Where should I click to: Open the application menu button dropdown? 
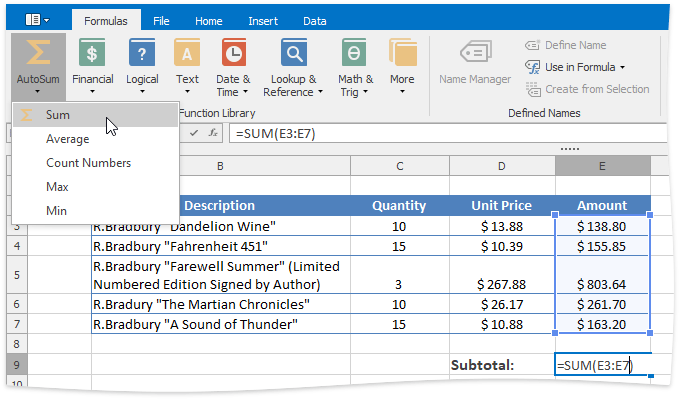click(x=37, y=19)
